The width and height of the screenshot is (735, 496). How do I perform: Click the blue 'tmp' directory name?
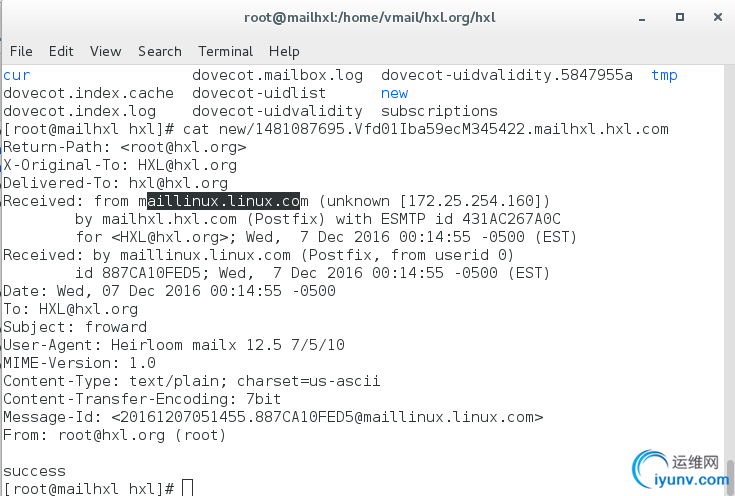point(664,75)
